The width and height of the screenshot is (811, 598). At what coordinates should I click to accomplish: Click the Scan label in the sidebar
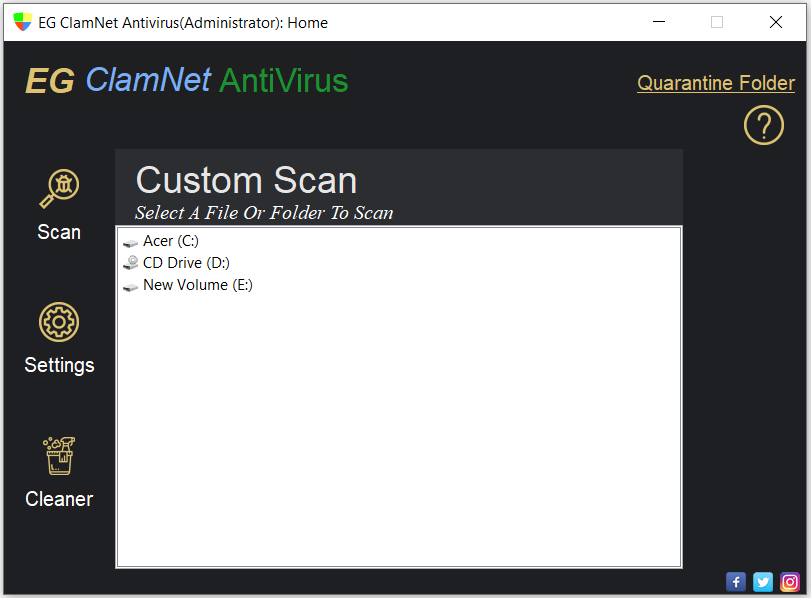pyautogui.click(x=59, y=232)
